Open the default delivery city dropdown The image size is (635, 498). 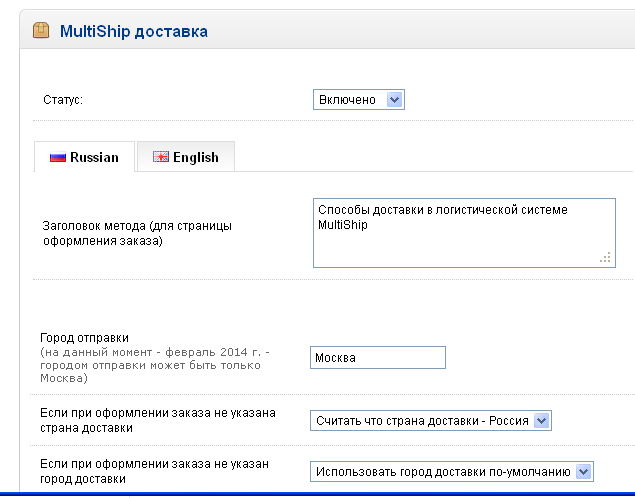[451, 471]
